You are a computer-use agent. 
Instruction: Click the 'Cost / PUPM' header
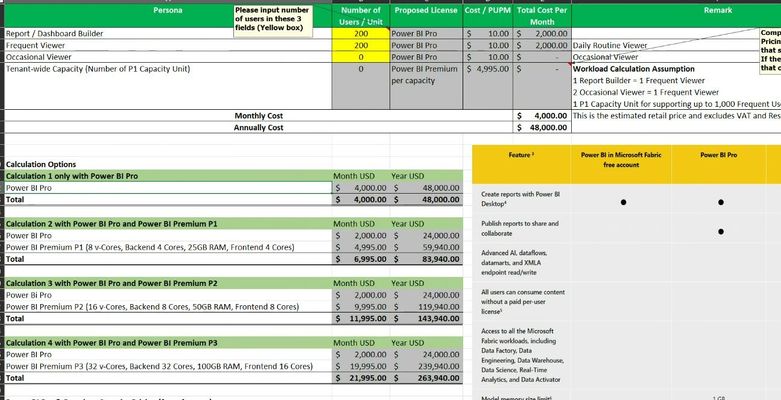488,15
